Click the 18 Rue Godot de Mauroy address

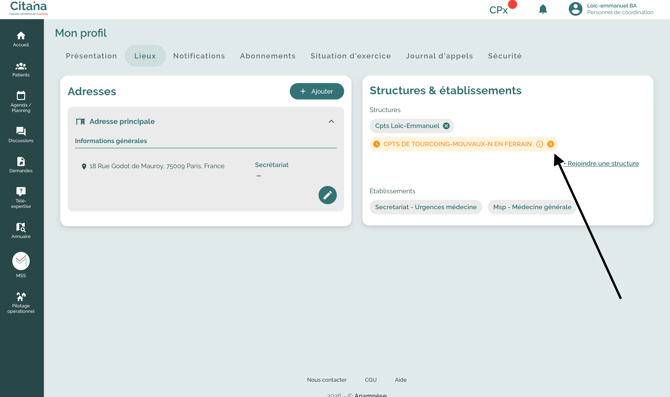click(156, 166)
